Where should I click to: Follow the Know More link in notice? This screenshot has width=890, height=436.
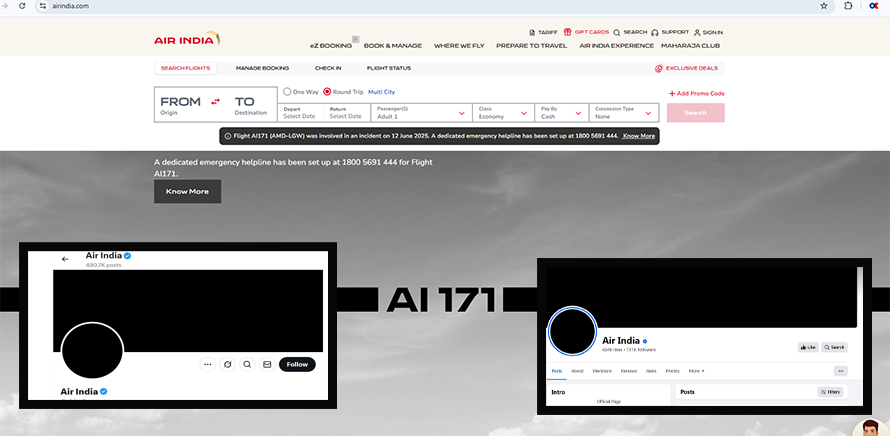pyautogui.click(x=639, y=136)
